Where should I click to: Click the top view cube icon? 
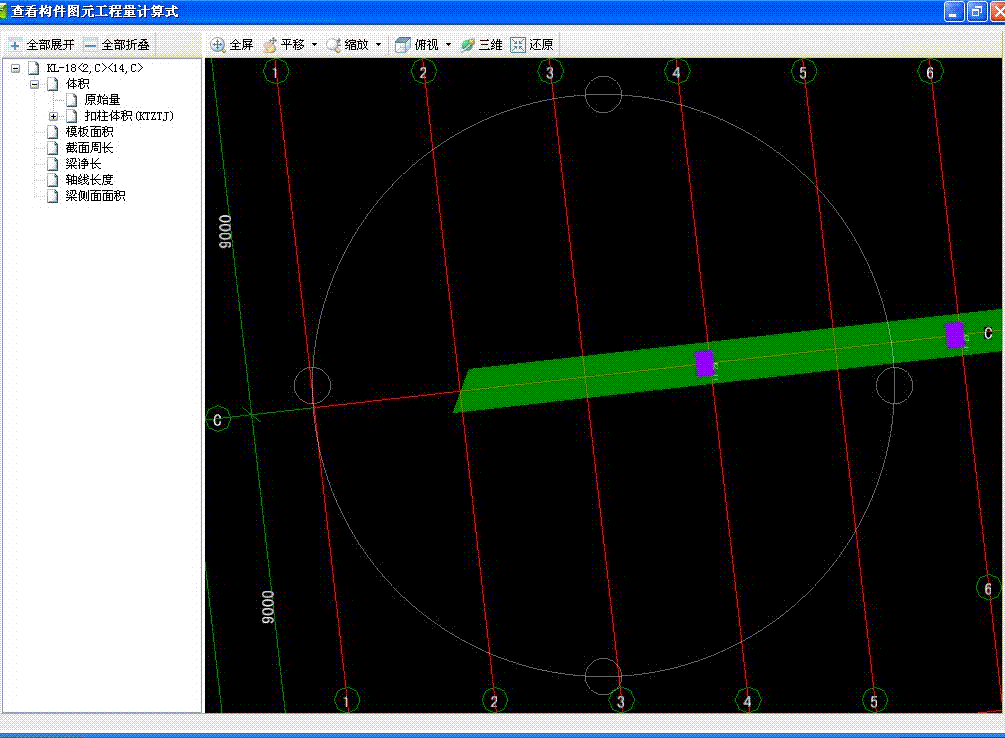coord(403,45)
